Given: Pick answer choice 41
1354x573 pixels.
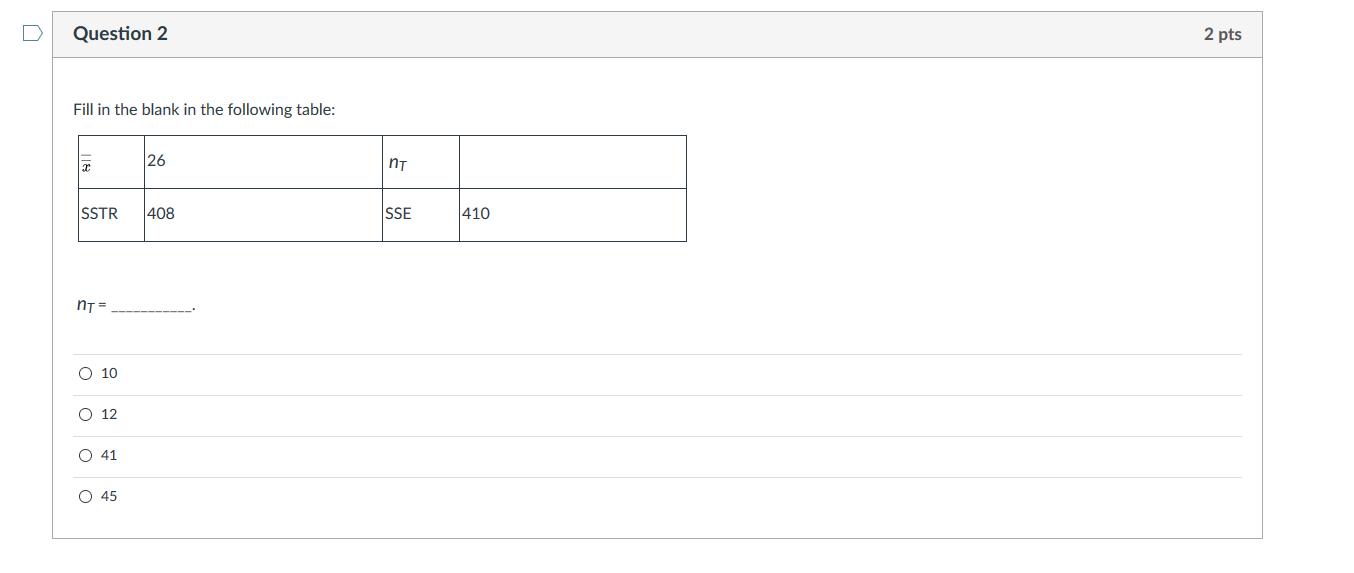Looking at the screenshot, I should point(86,456).
